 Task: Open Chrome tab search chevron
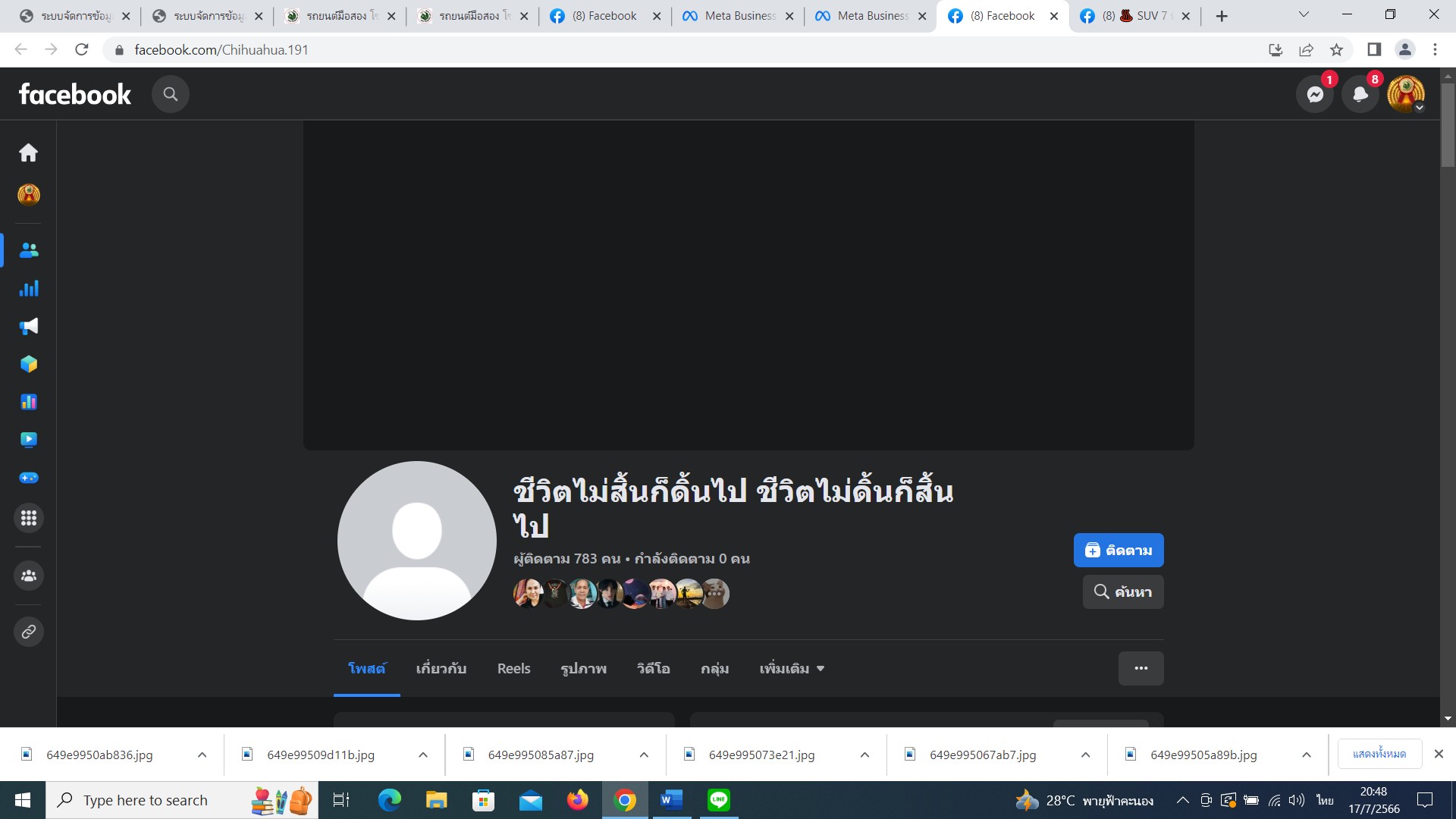(x=1304, y=15)
